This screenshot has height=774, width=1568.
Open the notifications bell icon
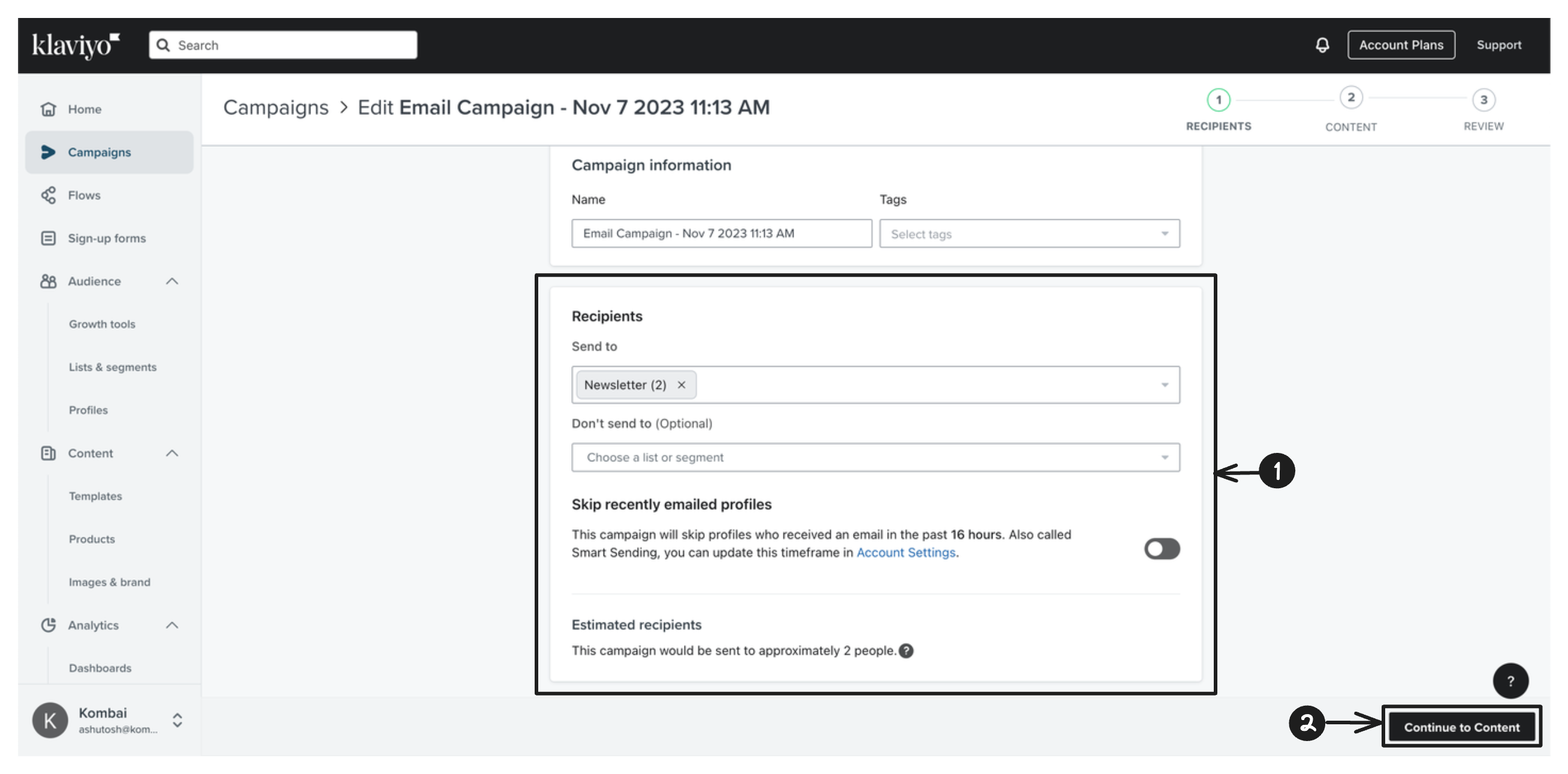click(1322, 45)
